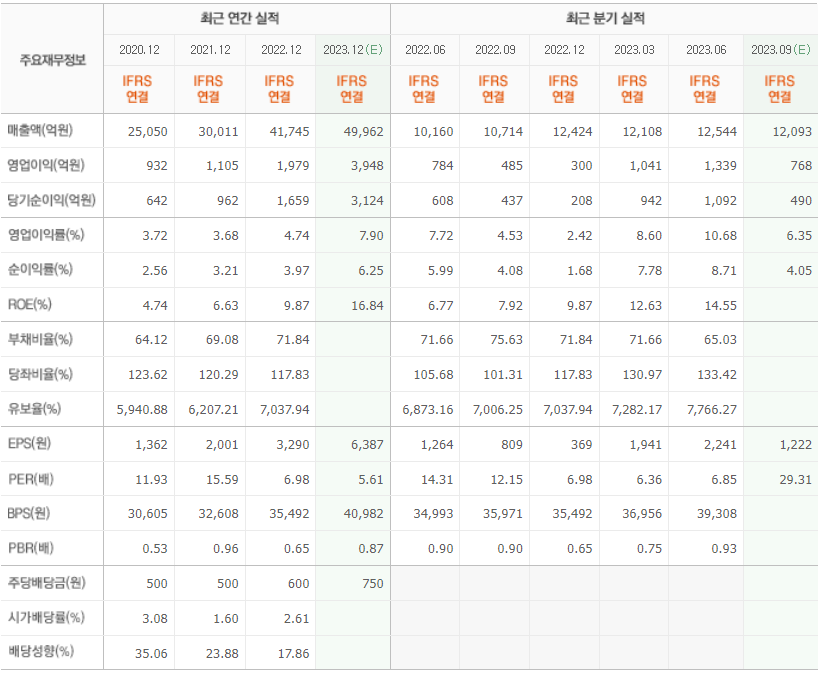
Task: Click the '순이익률(%)' row label
Action: coord(40,270)
